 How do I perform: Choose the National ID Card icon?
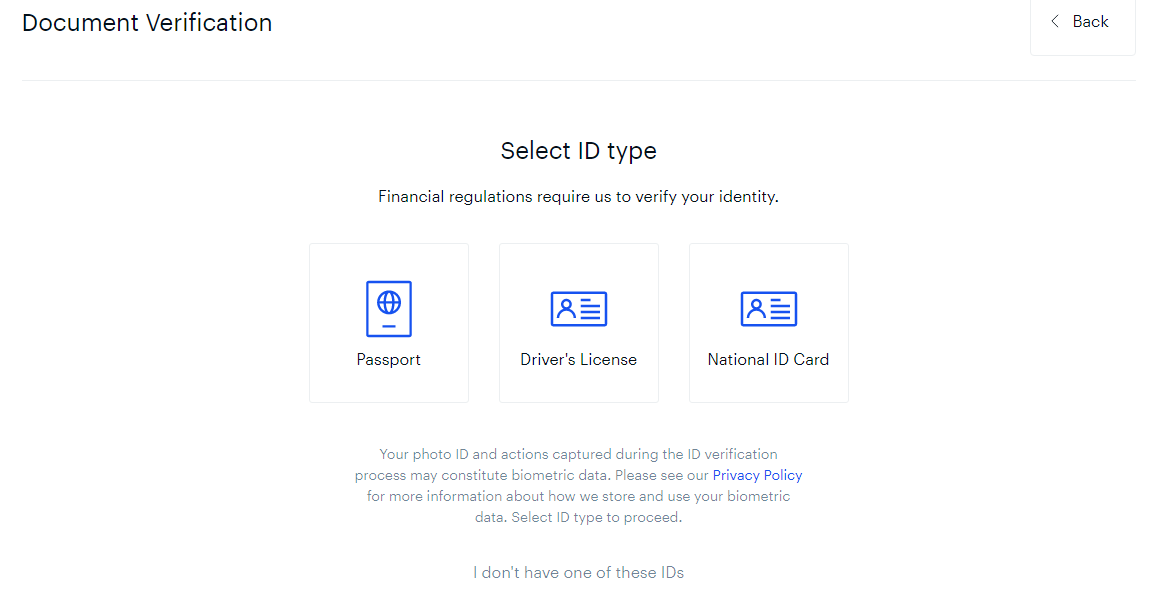tap(768, 308)
